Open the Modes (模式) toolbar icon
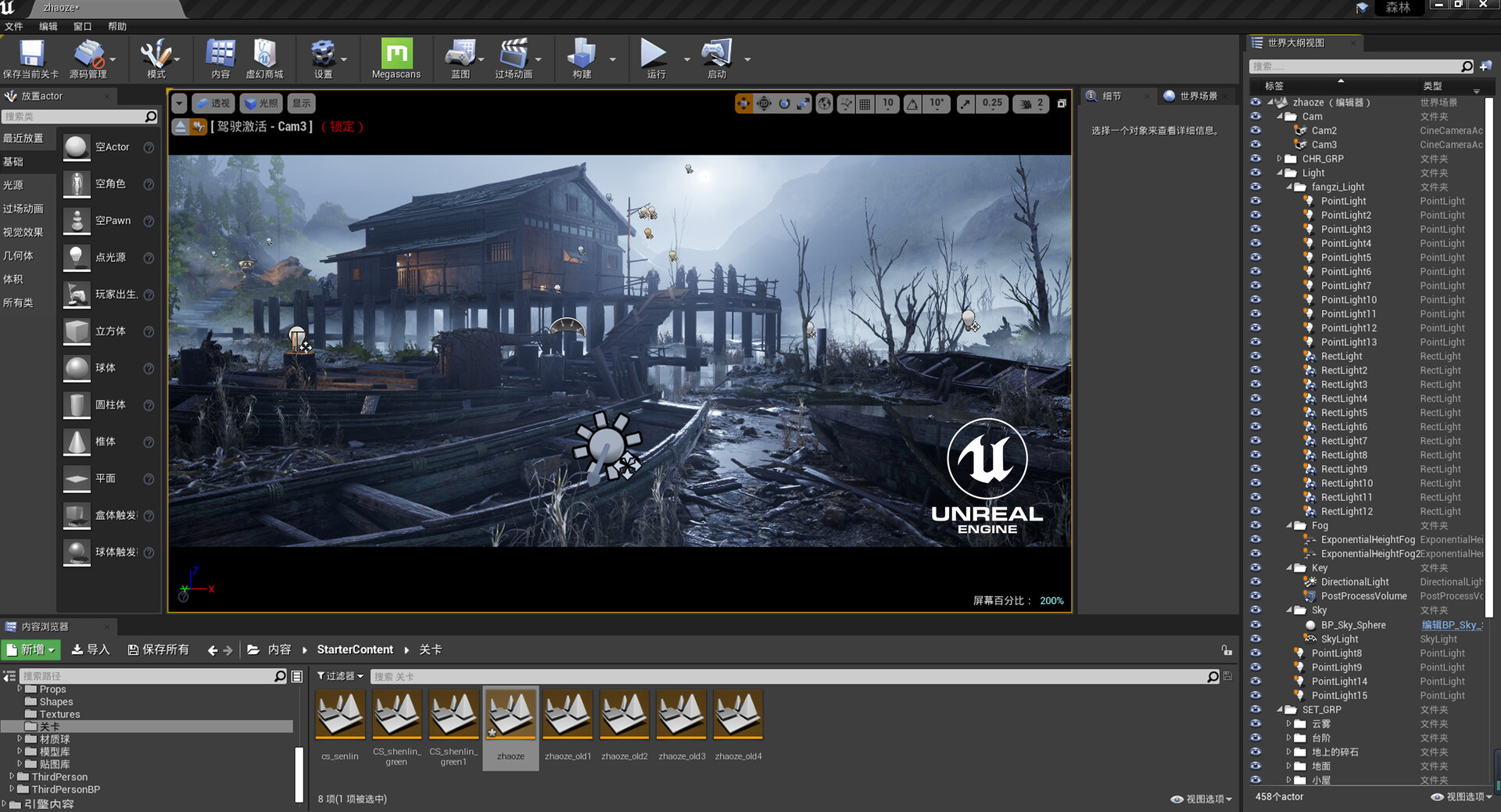 coord(156,54)
